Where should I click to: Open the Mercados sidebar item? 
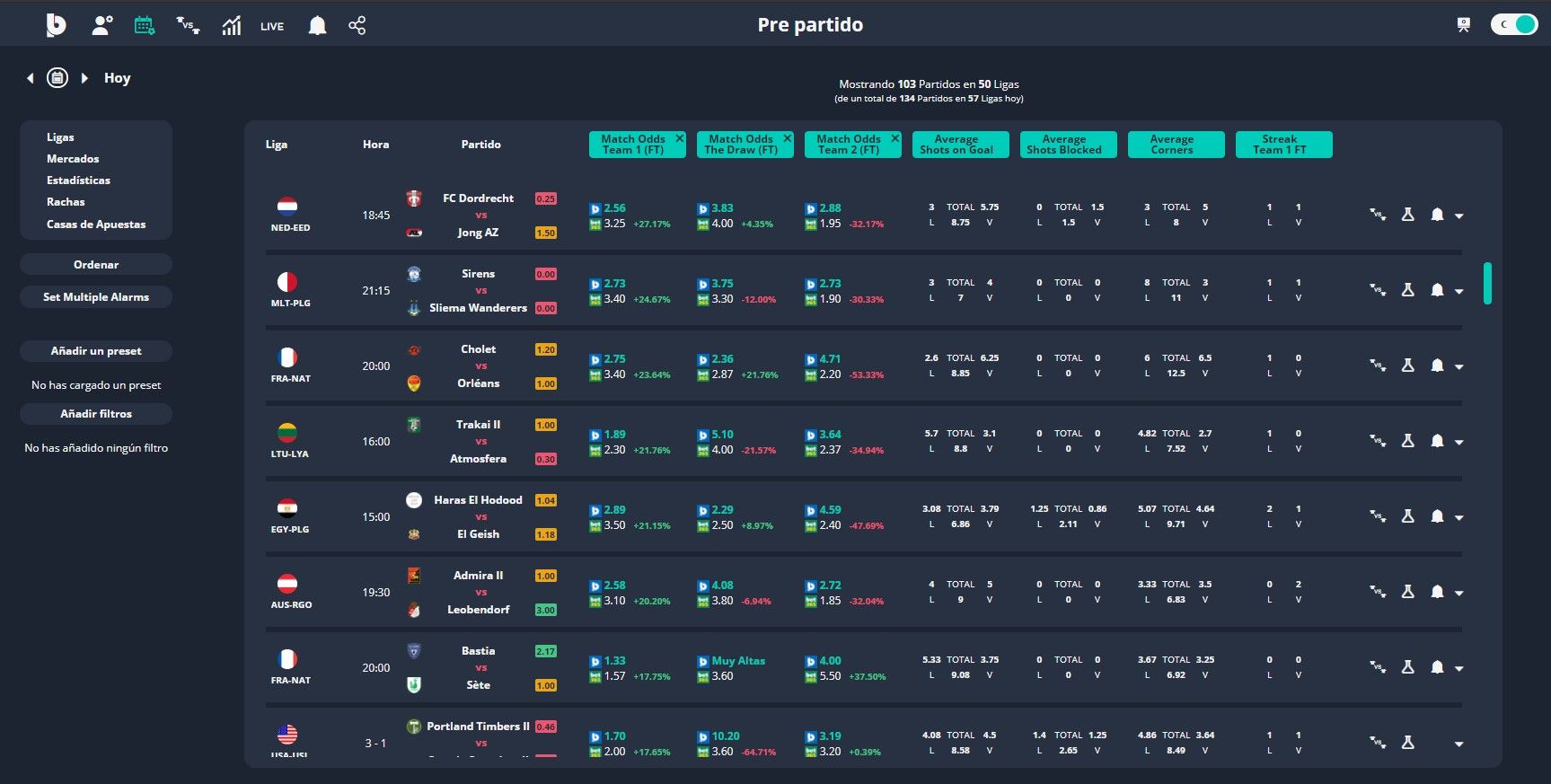pyautogui.click(x=73, y=159)
